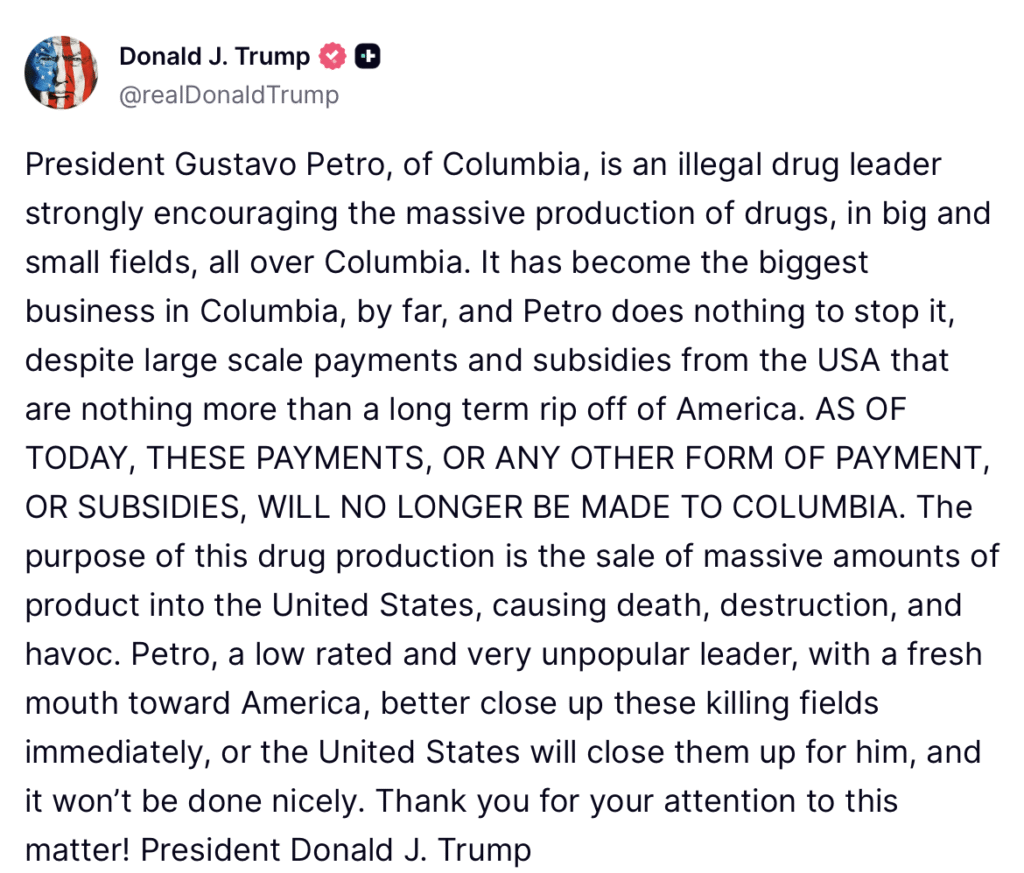Click the @realDonaldTrump handle

pyautogui.click(x=229, y=95)
